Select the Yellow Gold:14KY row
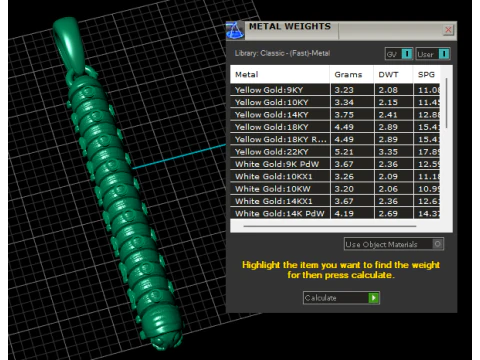 tap(335, 115)
